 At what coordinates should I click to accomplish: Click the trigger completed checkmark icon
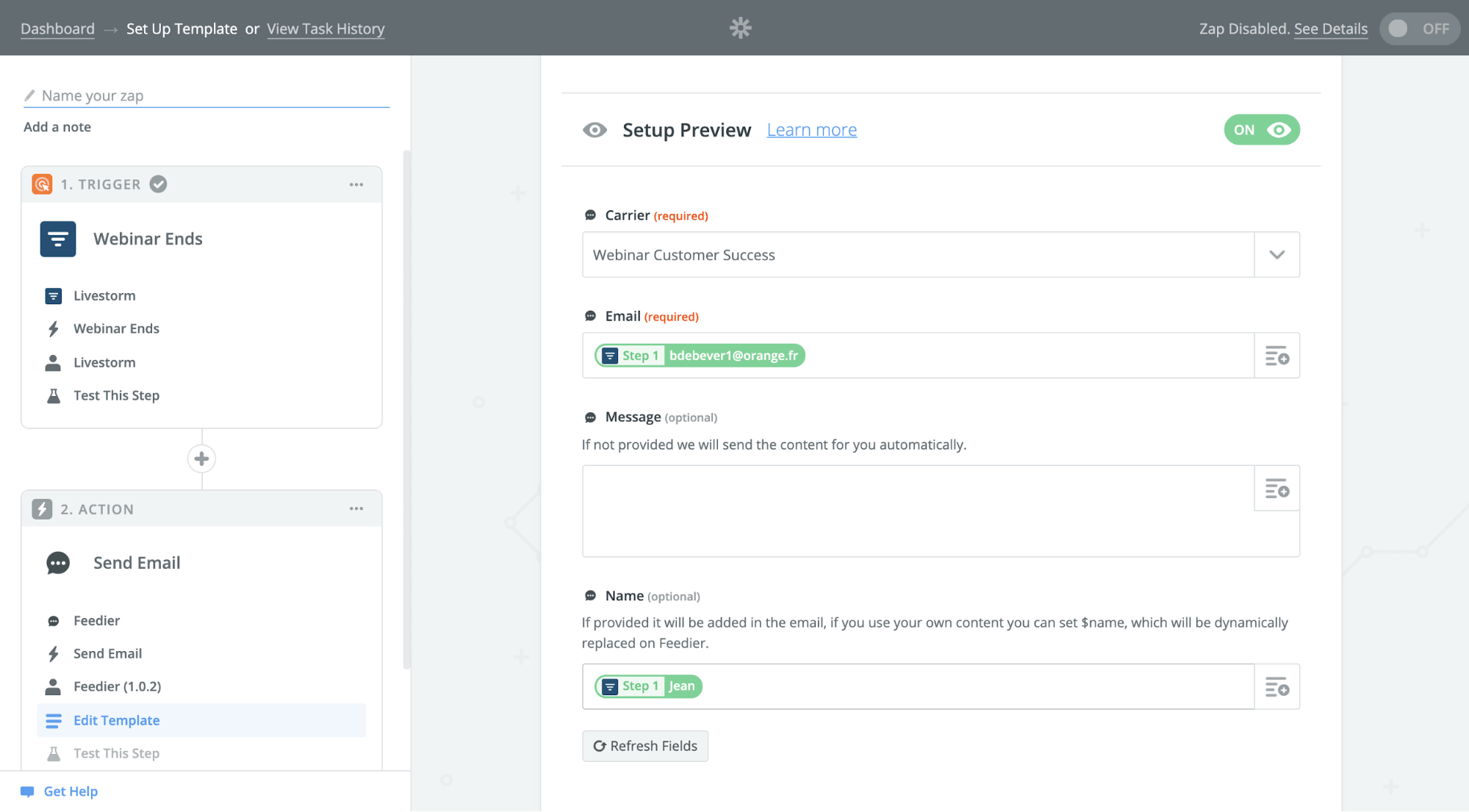pyautogui.click(x=158, y=184)
